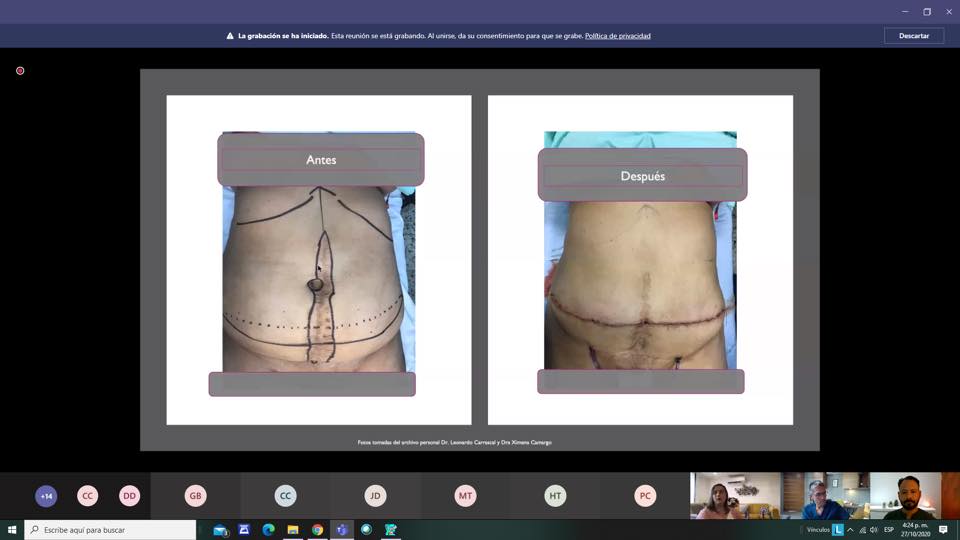
Task: Switch ESP input language indicator
Action: [x=889, y=530]
